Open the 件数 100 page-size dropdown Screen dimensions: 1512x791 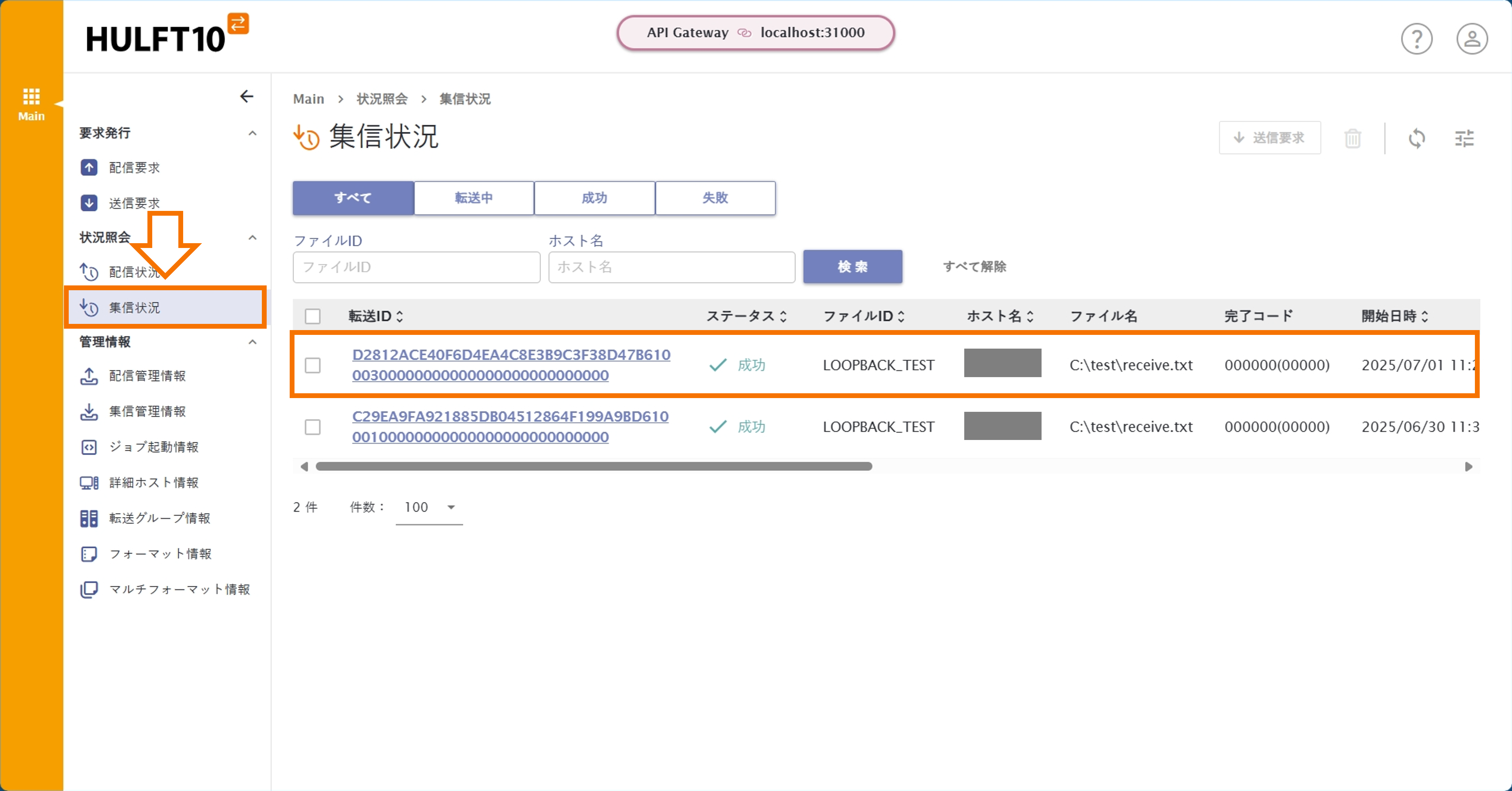(430, 507)
